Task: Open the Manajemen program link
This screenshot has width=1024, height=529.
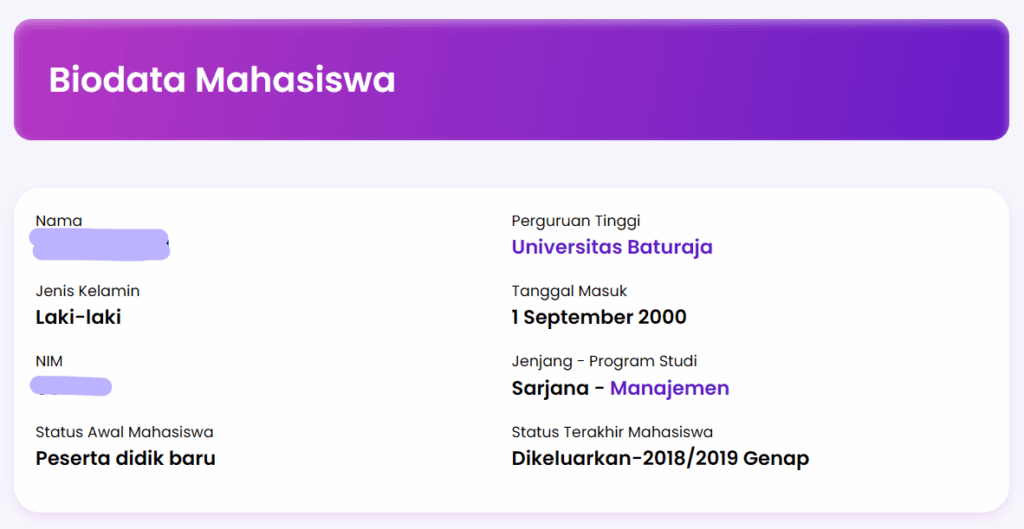Action: point(669,388)
